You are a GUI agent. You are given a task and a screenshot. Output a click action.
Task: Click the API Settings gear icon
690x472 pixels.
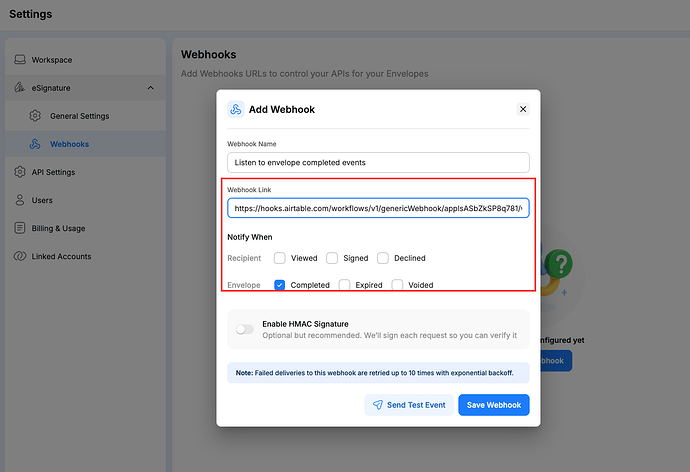click(x=20, y=172)
